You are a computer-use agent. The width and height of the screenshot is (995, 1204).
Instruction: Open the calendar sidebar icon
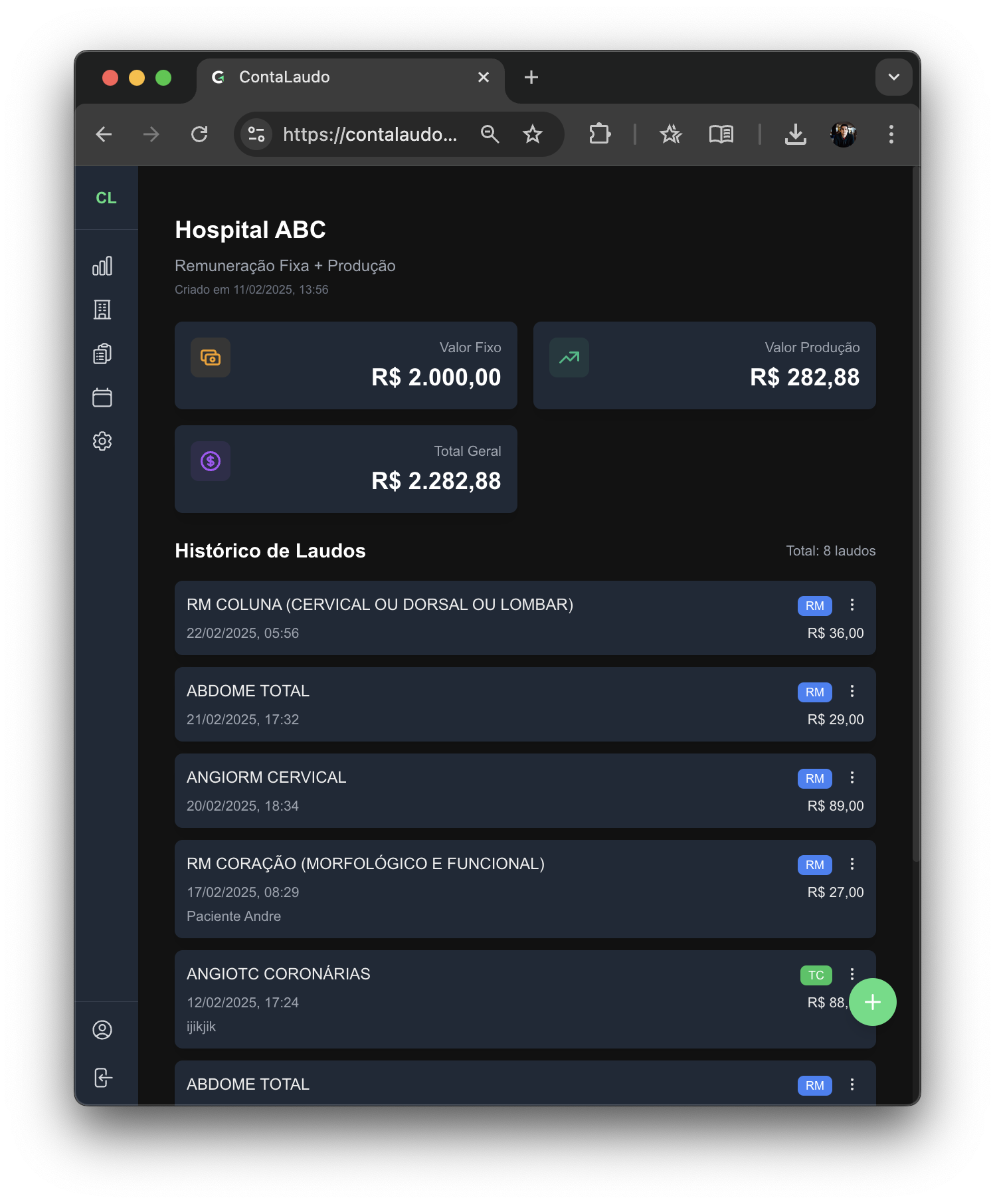(102, 397)
